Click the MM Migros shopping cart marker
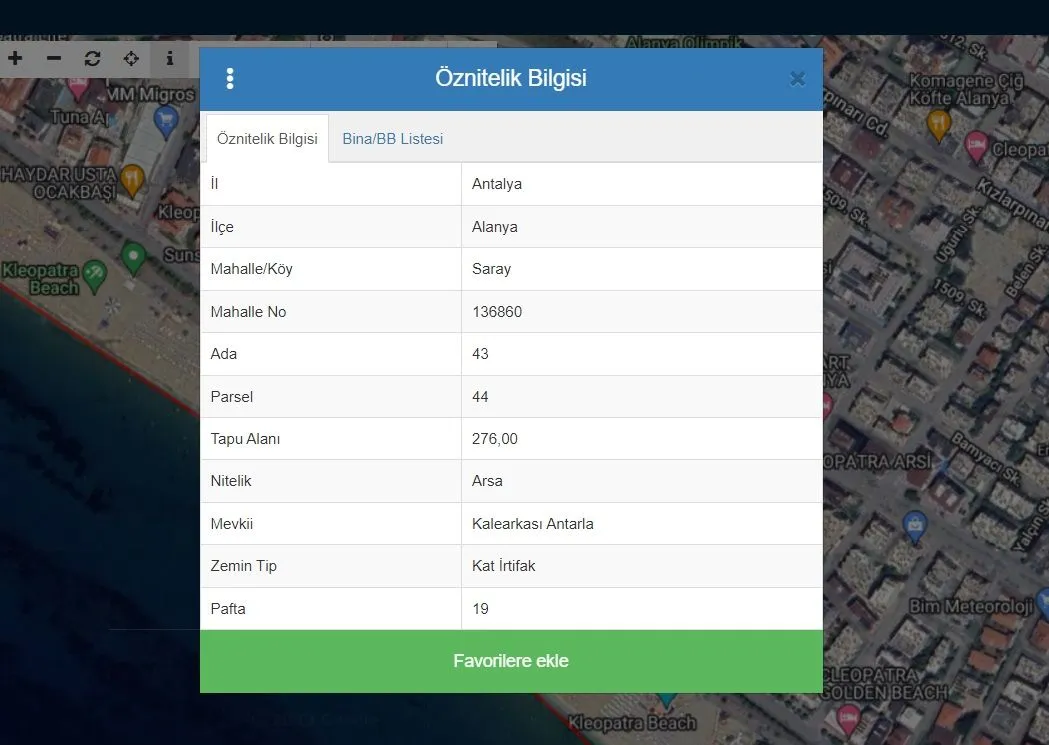This screenshot has height=745, width=1049. 167,121
